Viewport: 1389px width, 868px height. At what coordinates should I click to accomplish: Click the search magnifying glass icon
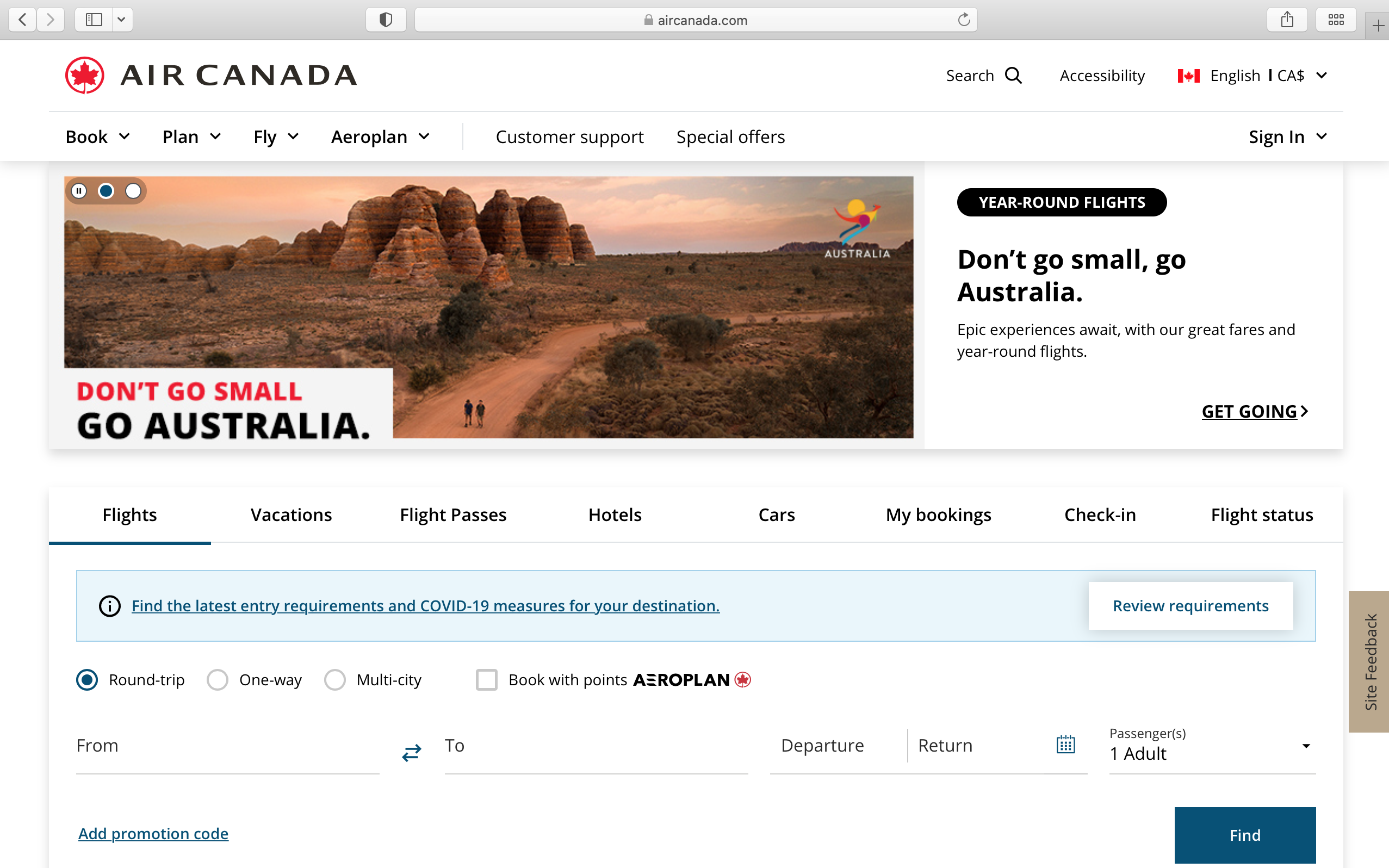coord(1014,75)
